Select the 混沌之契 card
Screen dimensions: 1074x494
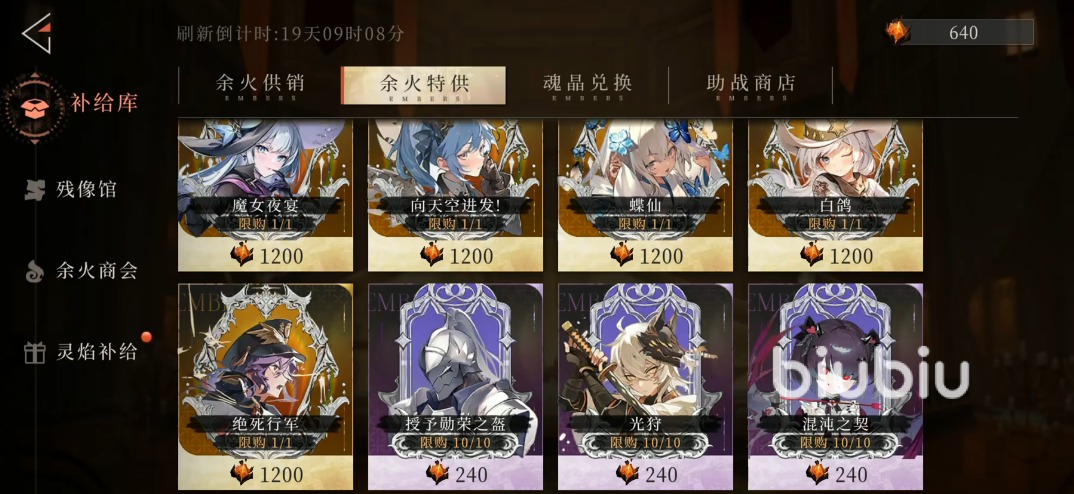coord(836,386)
